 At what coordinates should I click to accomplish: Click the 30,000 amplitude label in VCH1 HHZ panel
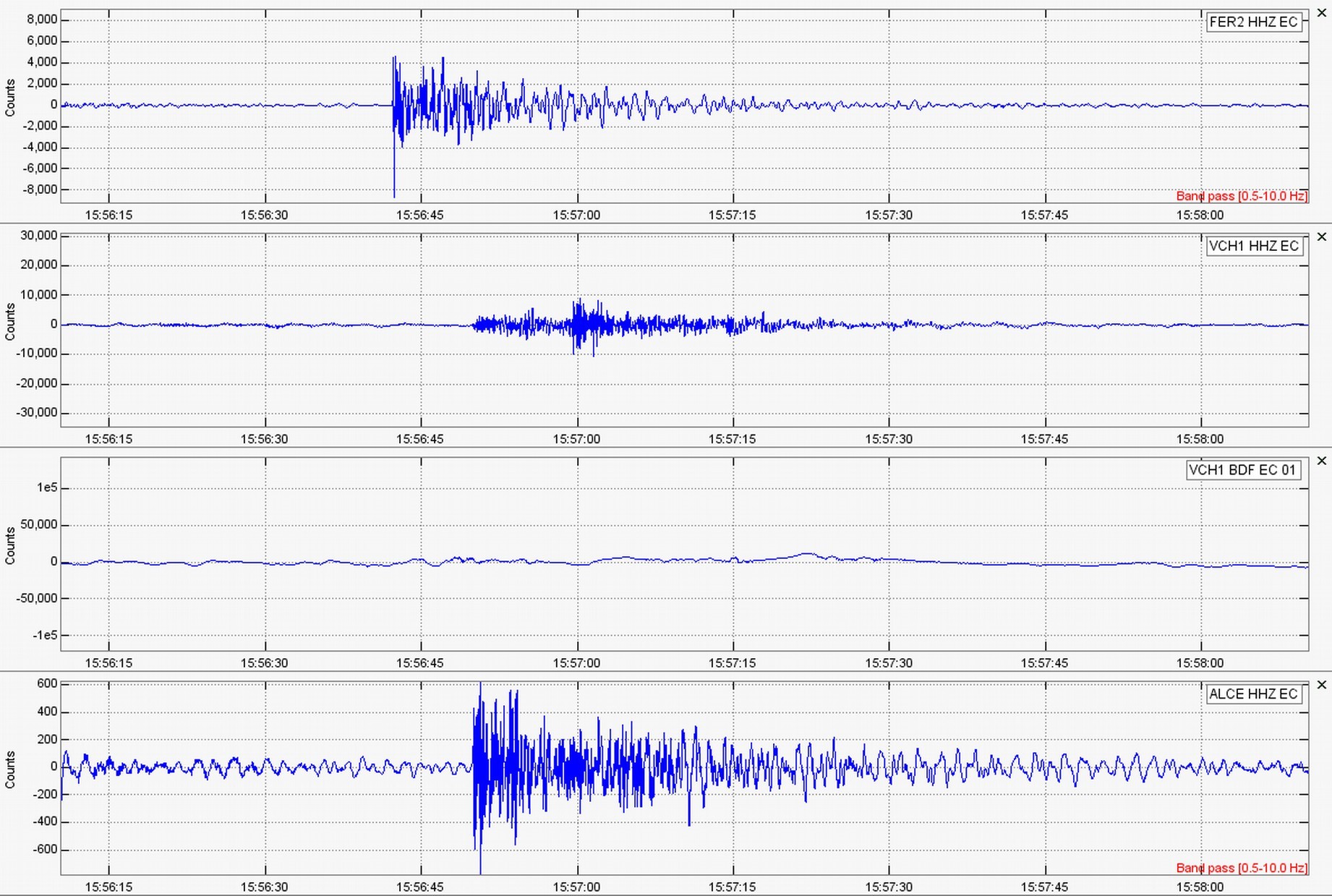click(x=39, y=236)
